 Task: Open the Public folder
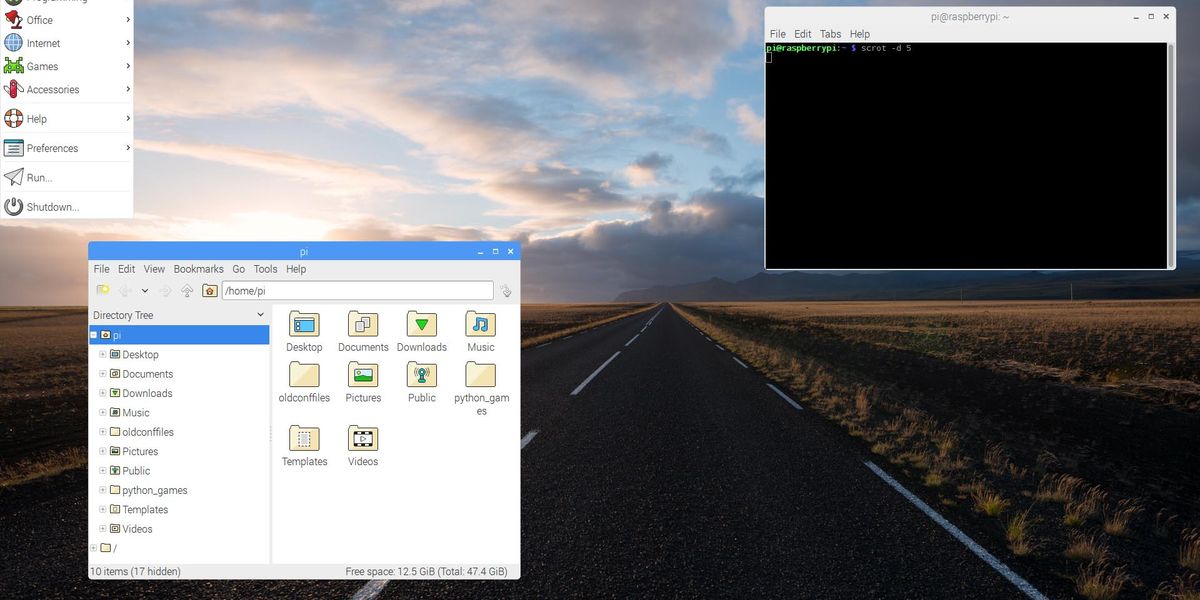click(x=421, y=375)
